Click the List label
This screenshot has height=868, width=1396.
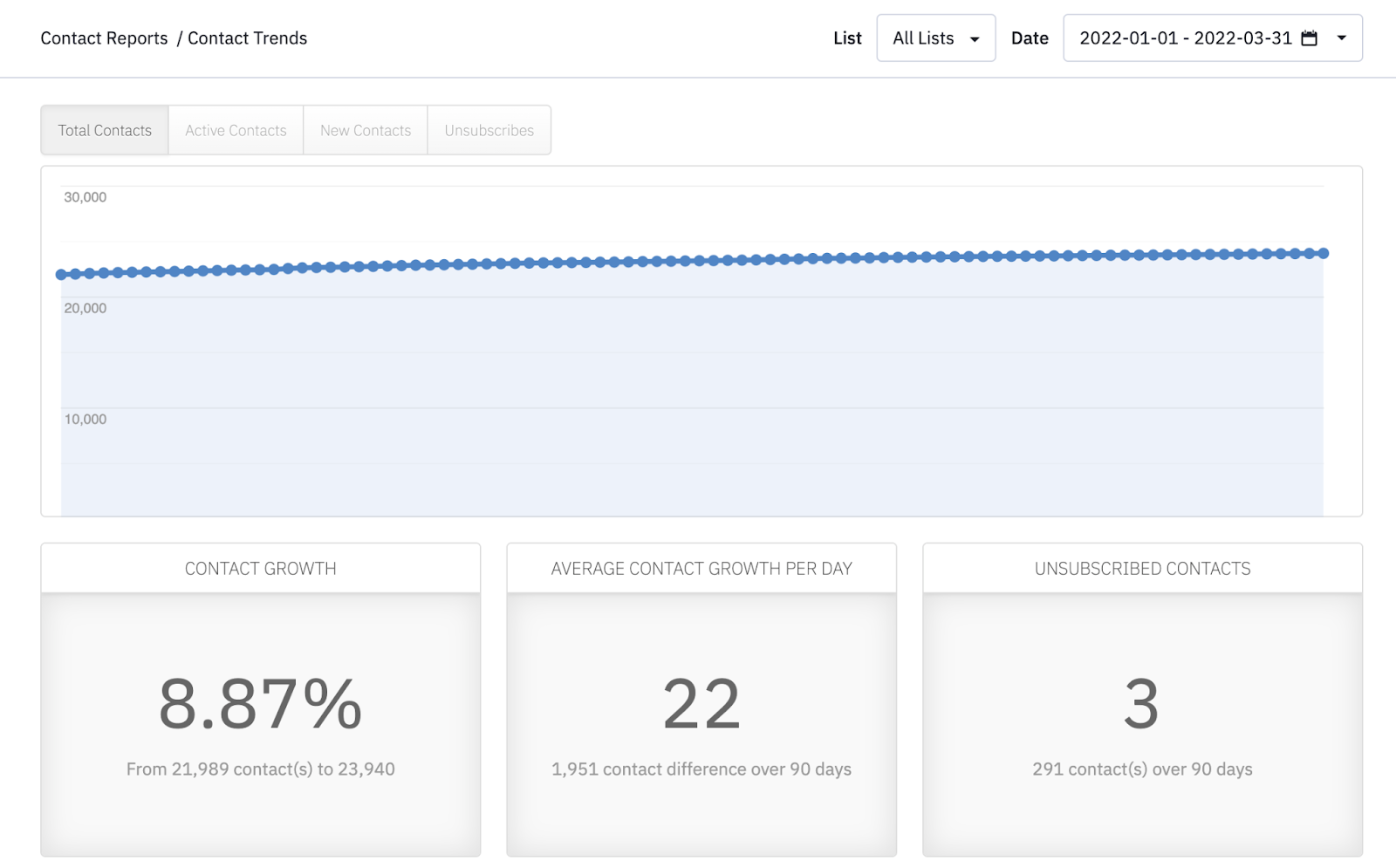tap(847, 38)
